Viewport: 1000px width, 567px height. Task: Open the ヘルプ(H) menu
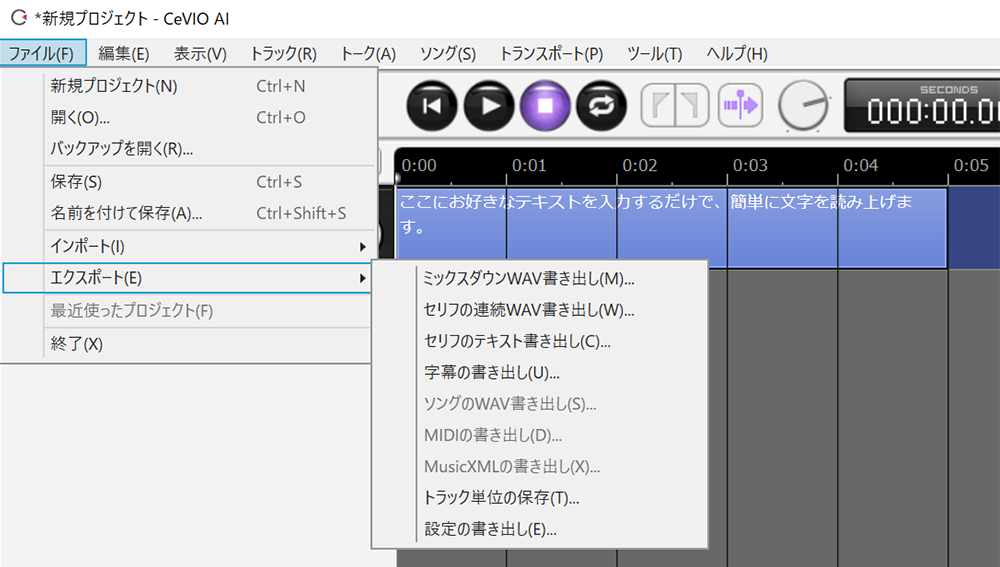pyautogui.click(x=737, y=54)
